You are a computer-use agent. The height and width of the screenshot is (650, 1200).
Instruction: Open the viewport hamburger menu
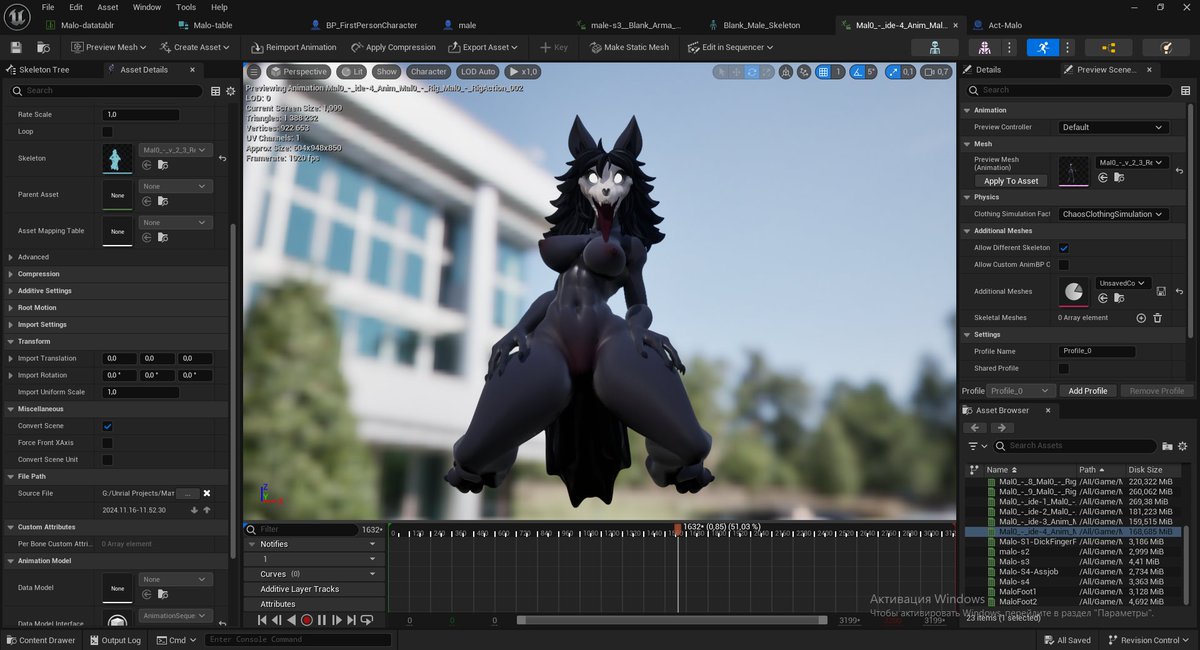(x=254, y=71)
